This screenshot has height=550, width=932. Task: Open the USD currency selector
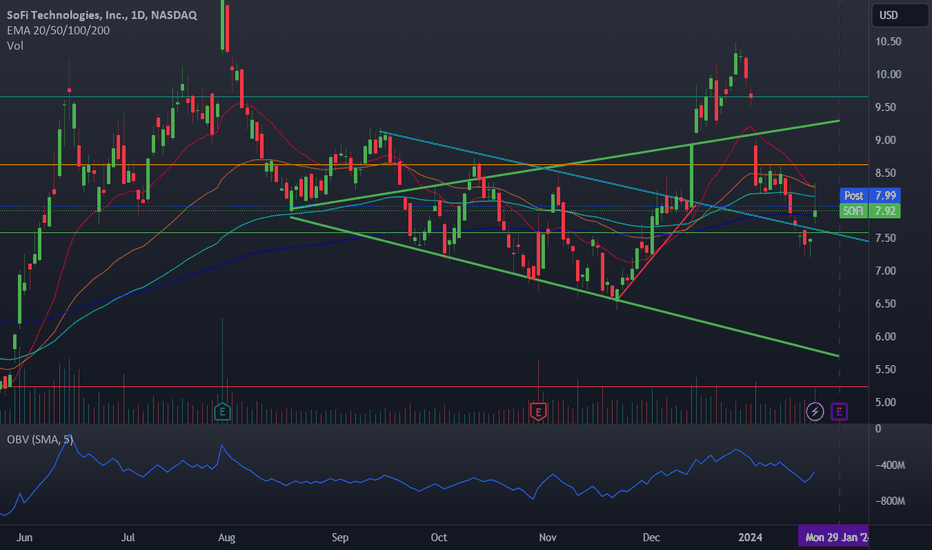pos(899,15)
